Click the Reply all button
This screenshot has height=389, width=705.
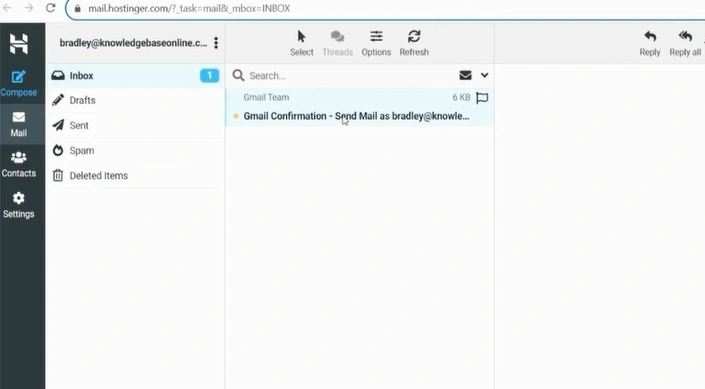tap(685, 43)
